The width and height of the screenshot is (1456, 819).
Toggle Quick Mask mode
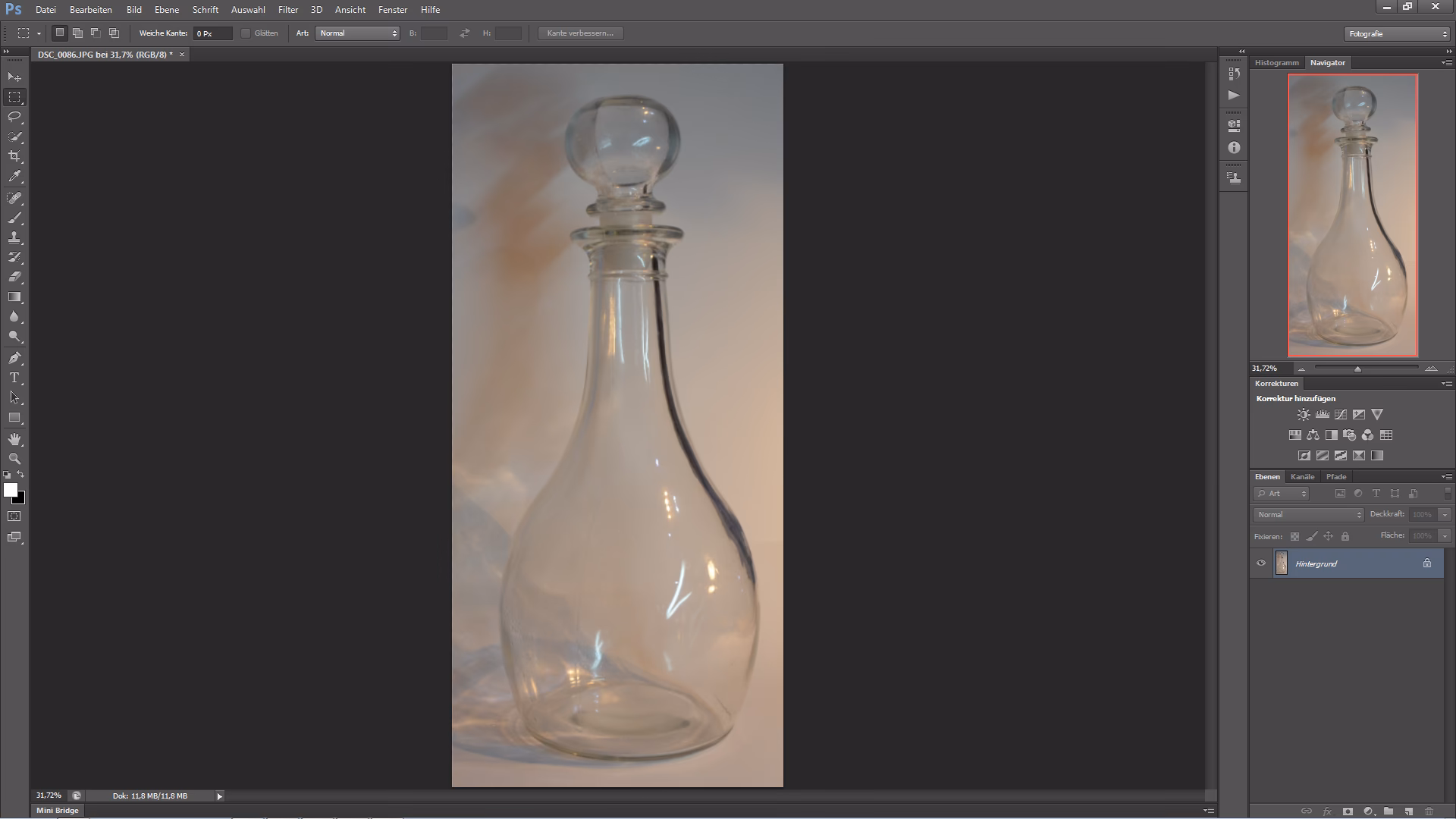[x=14, y=516]
